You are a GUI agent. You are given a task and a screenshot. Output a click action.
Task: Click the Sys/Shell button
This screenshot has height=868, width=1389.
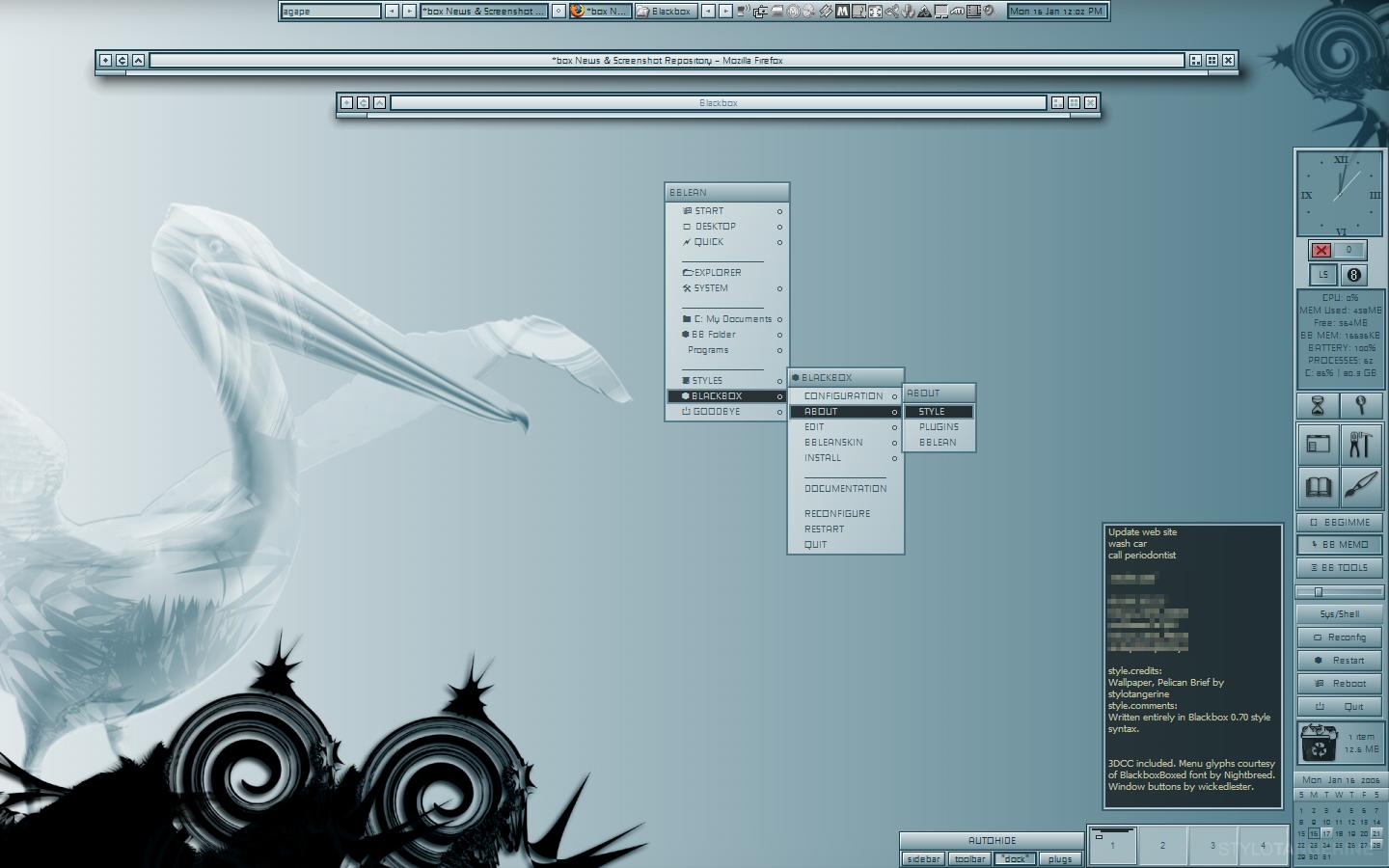pyautogui.click(x=1340, y=613)
